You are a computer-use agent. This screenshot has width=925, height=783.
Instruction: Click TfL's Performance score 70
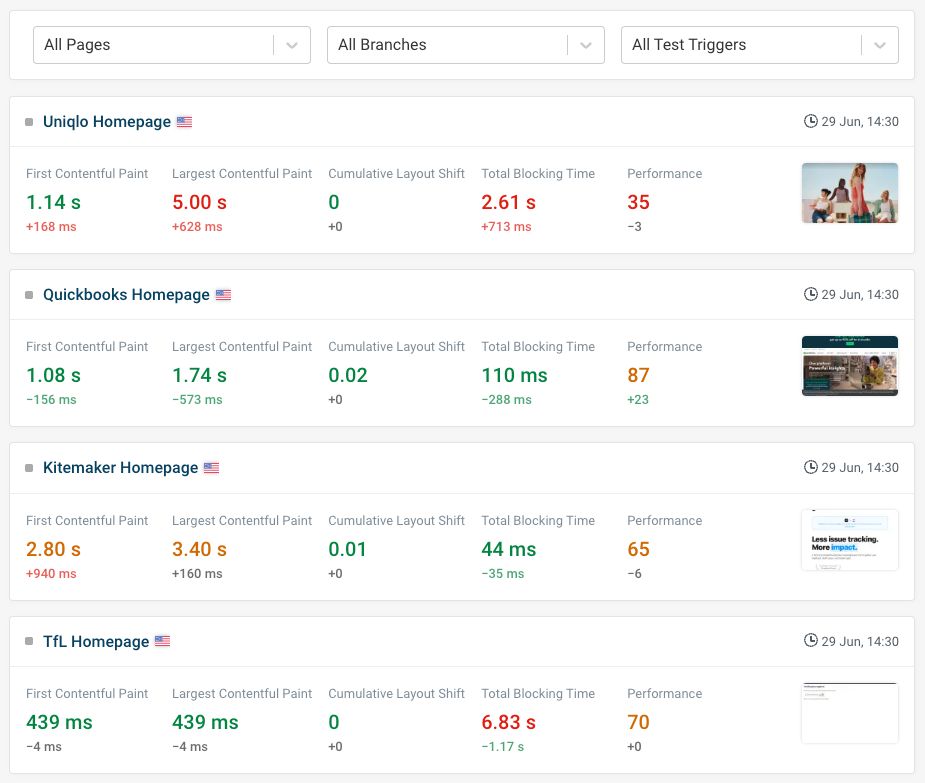coord(638,722)
